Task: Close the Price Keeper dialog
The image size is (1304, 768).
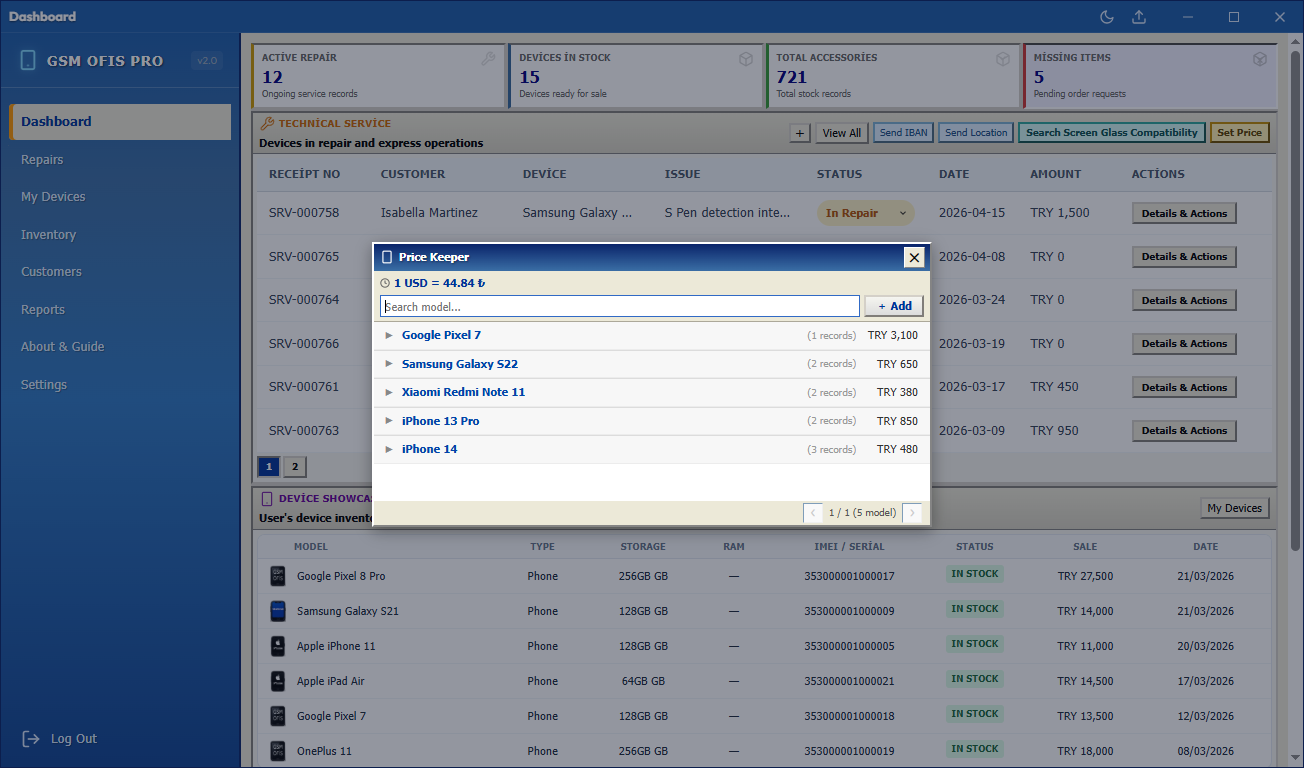Action: tap(914, 257)
